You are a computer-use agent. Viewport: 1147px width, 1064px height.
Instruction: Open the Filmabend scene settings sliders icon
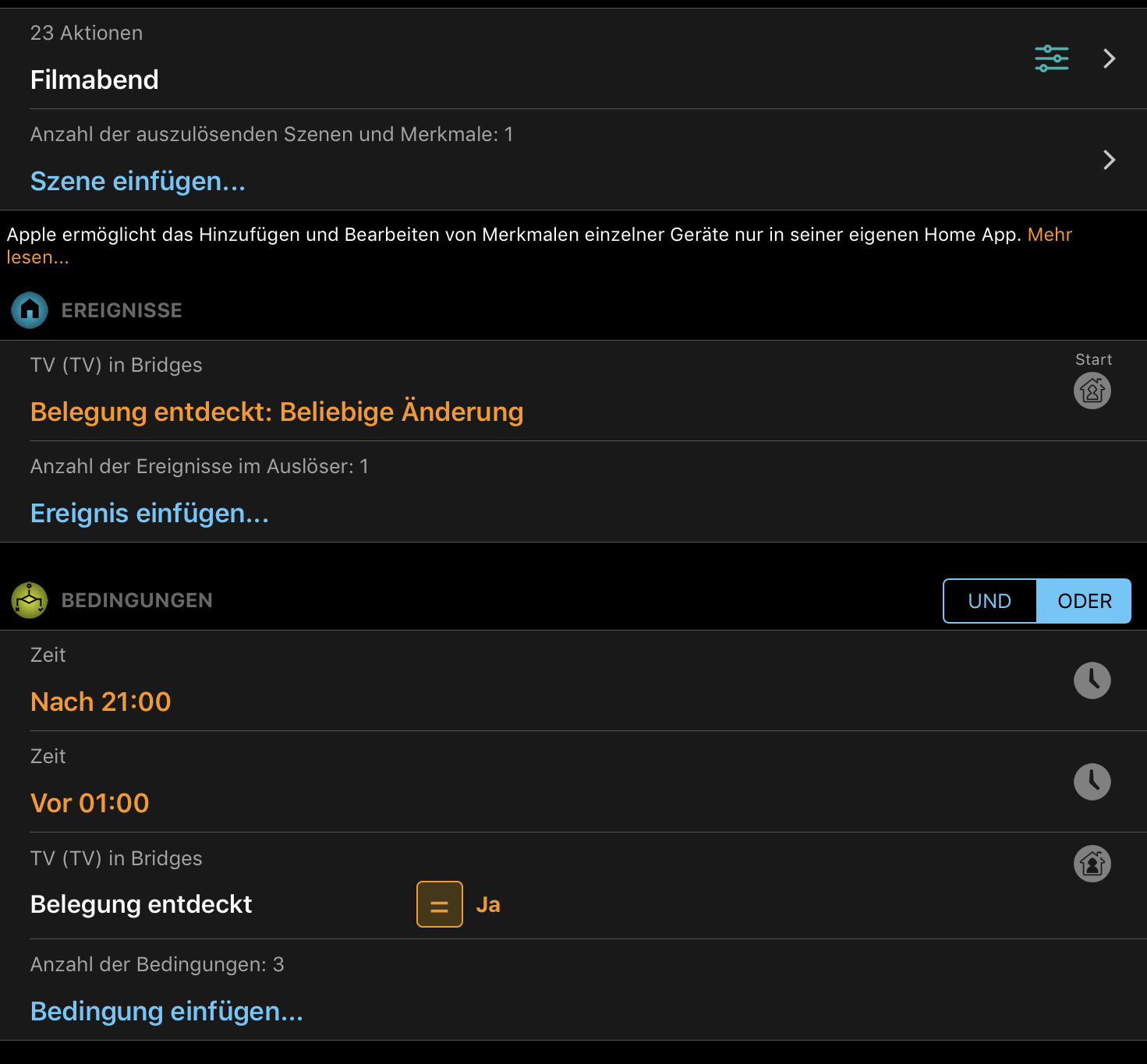click(1051, 58)
